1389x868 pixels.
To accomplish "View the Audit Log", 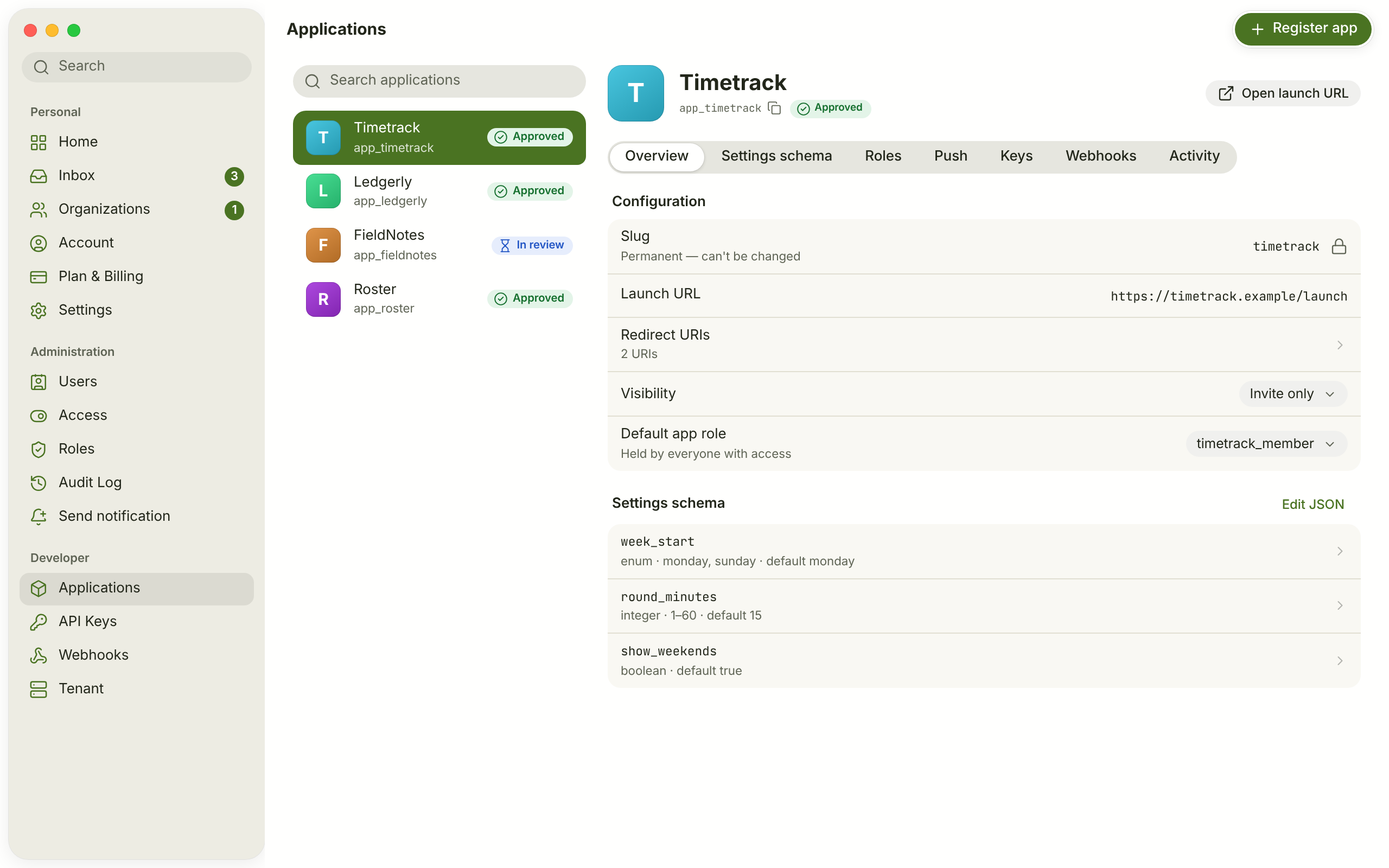I will tap(137, 482).
